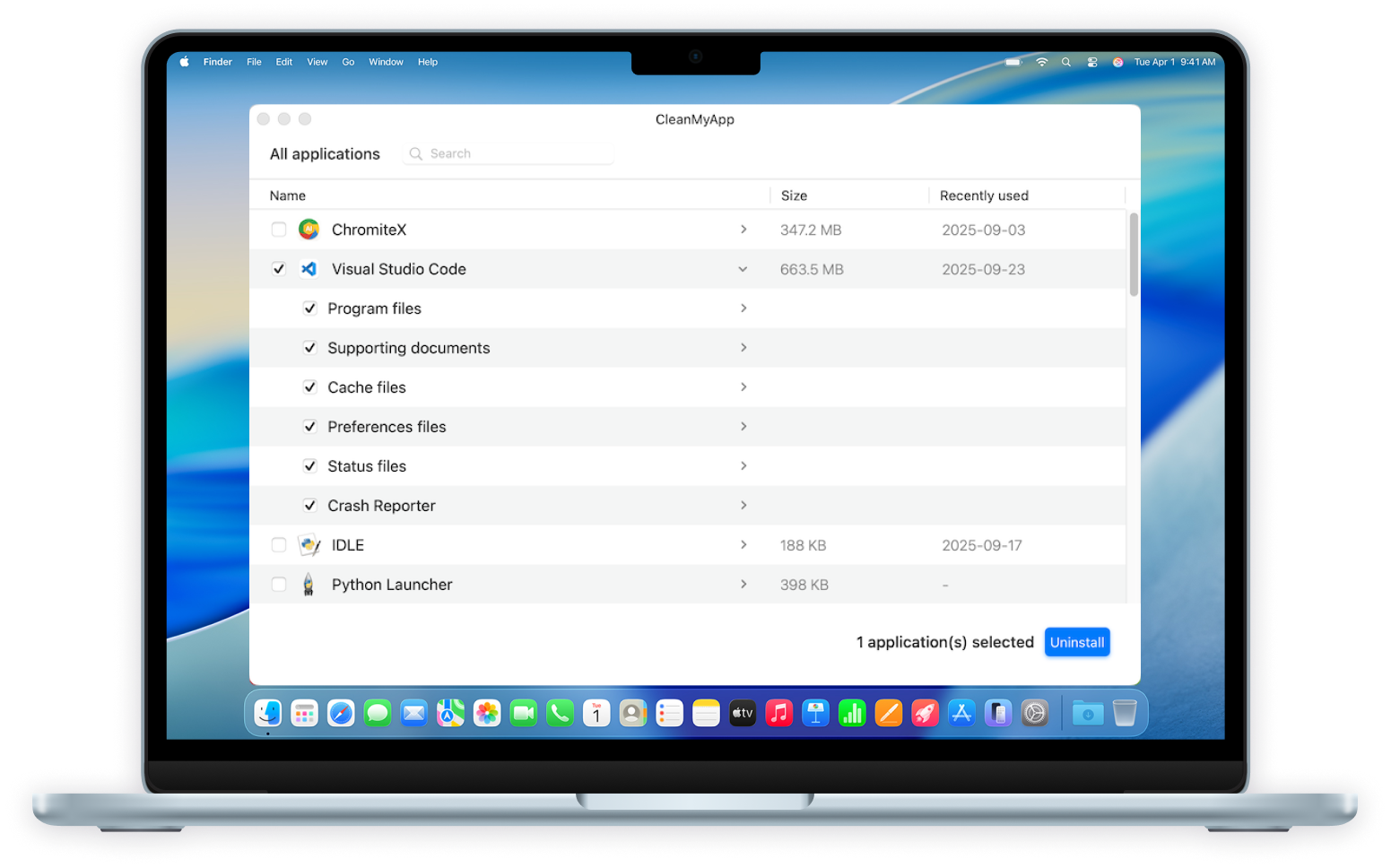
Task: Expand the IDLE row chevron
Action: 743,545
